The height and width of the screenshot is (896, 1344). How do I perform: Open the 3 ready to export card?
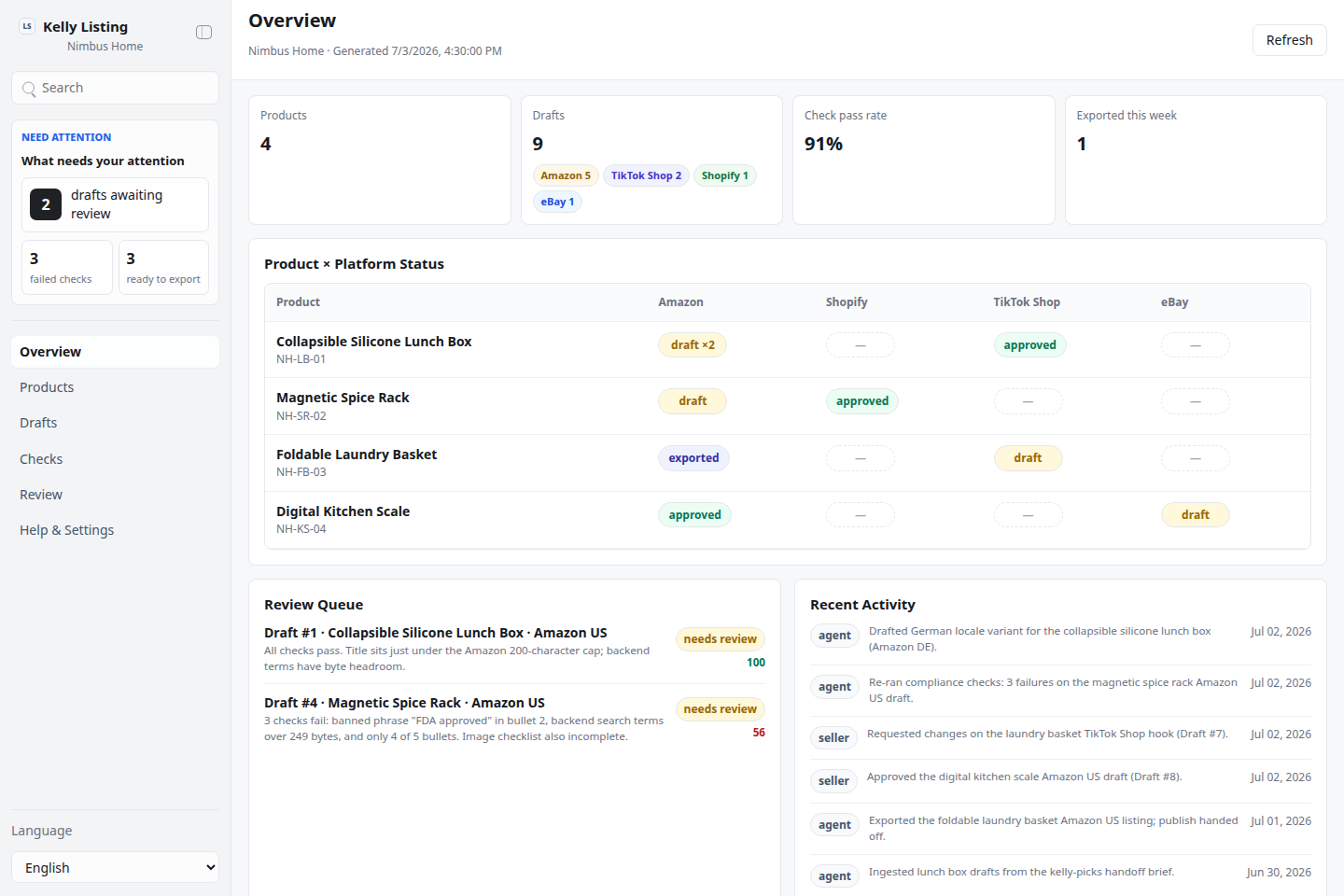tap(163, 267)
